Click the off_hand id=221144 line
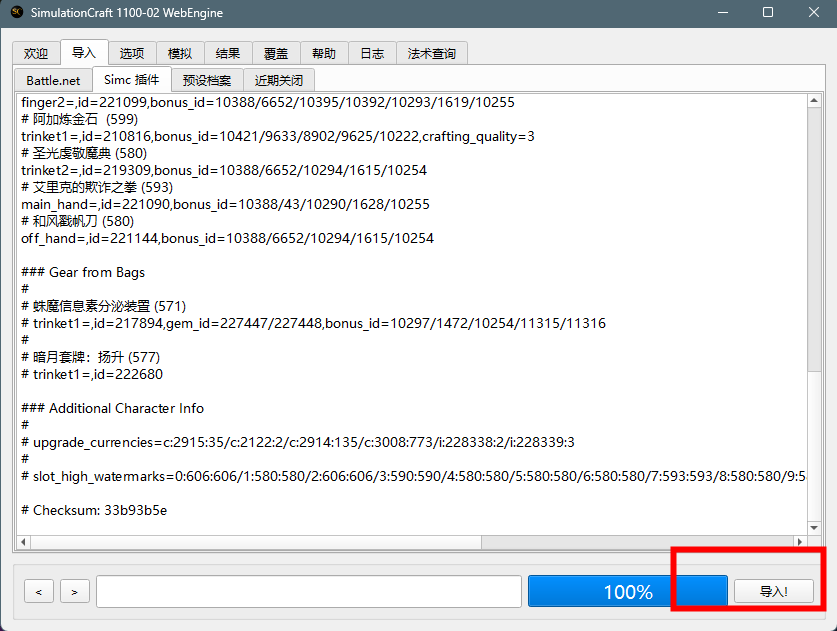Viewport: 837px width, 631px height. [227, 238]
